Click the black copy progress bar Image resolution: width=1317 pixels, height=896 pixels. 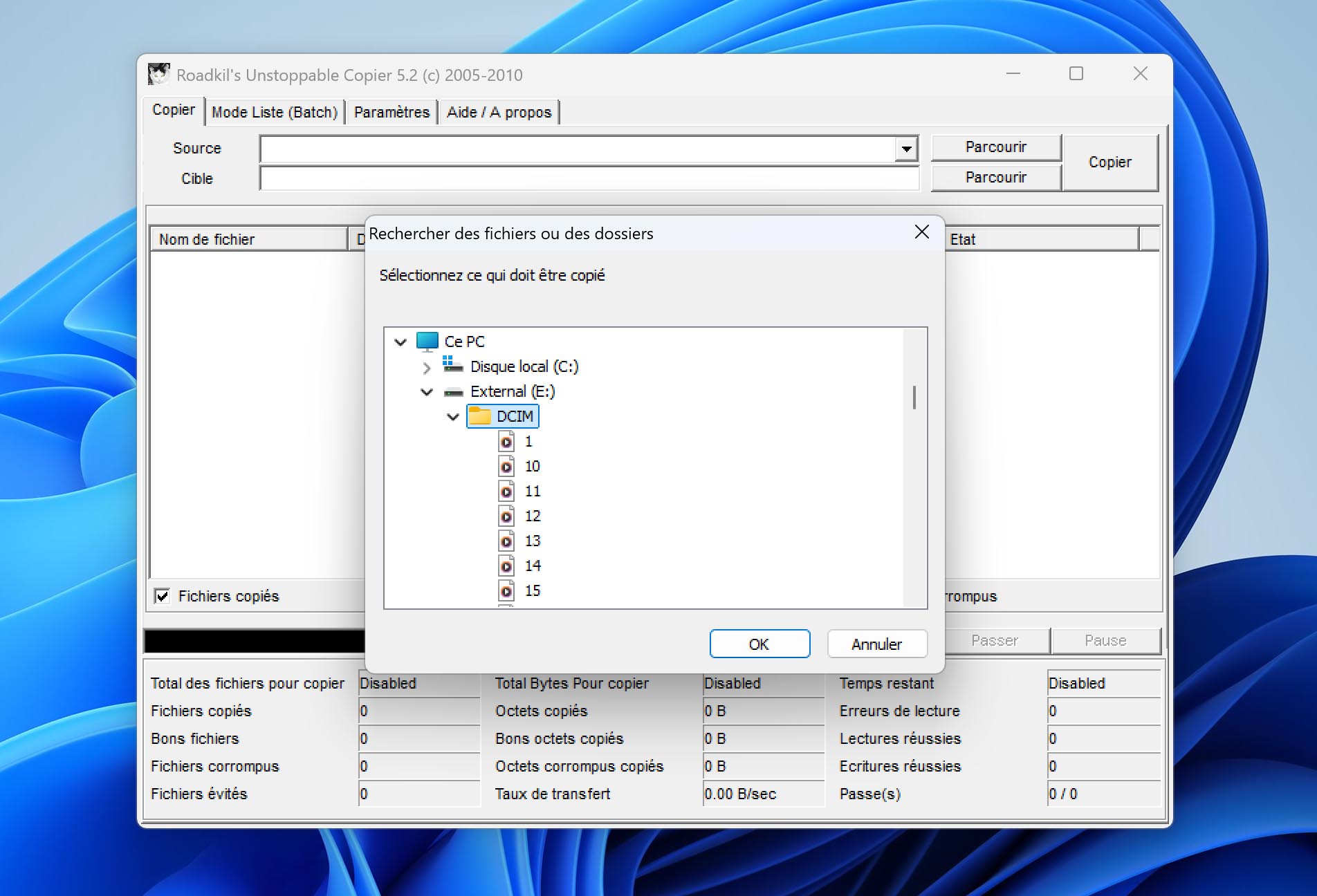click(x=255, y=641)
